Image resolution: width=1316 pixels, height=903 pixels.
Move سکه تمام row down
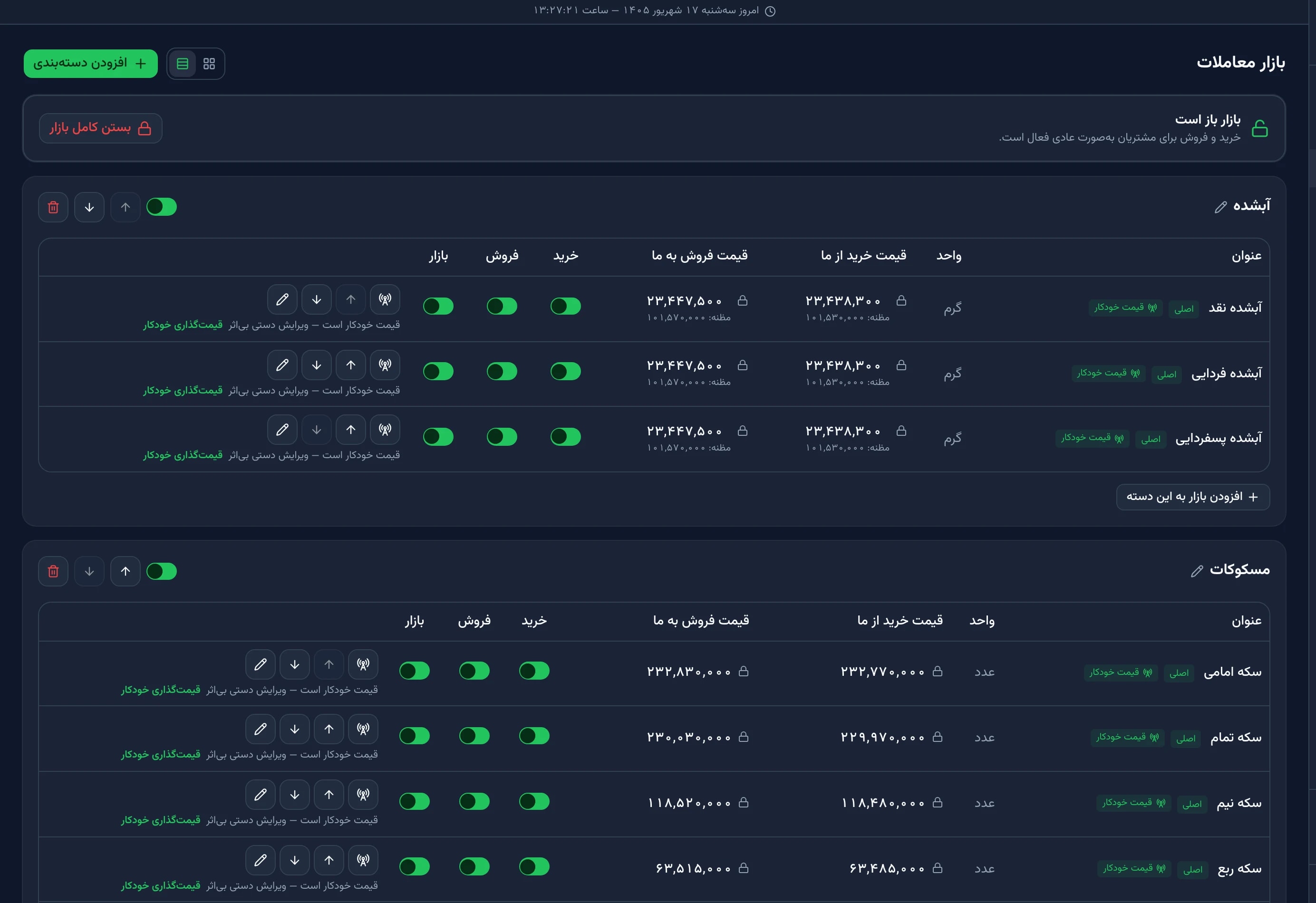pyautogui.click(x=294, y=729)
